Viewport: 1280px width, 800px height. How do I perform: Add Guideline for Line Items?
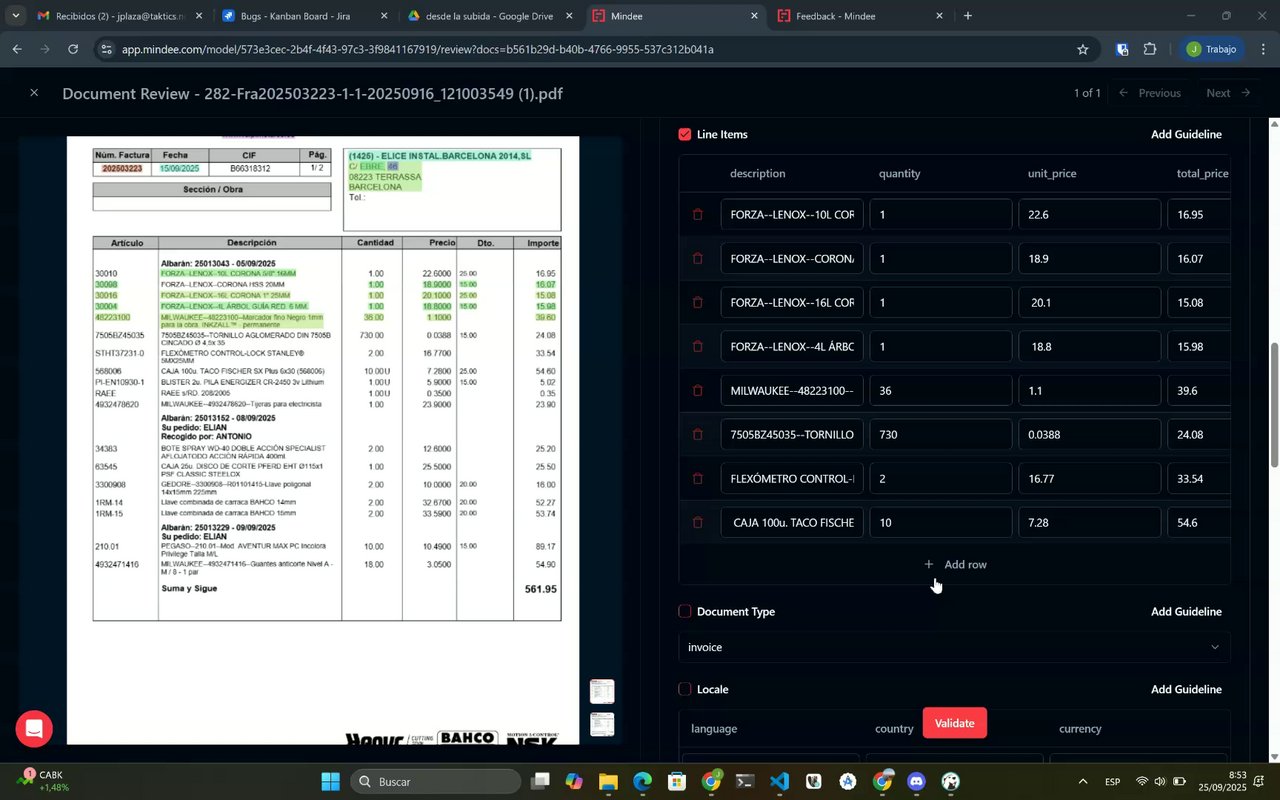(1186, 134)
